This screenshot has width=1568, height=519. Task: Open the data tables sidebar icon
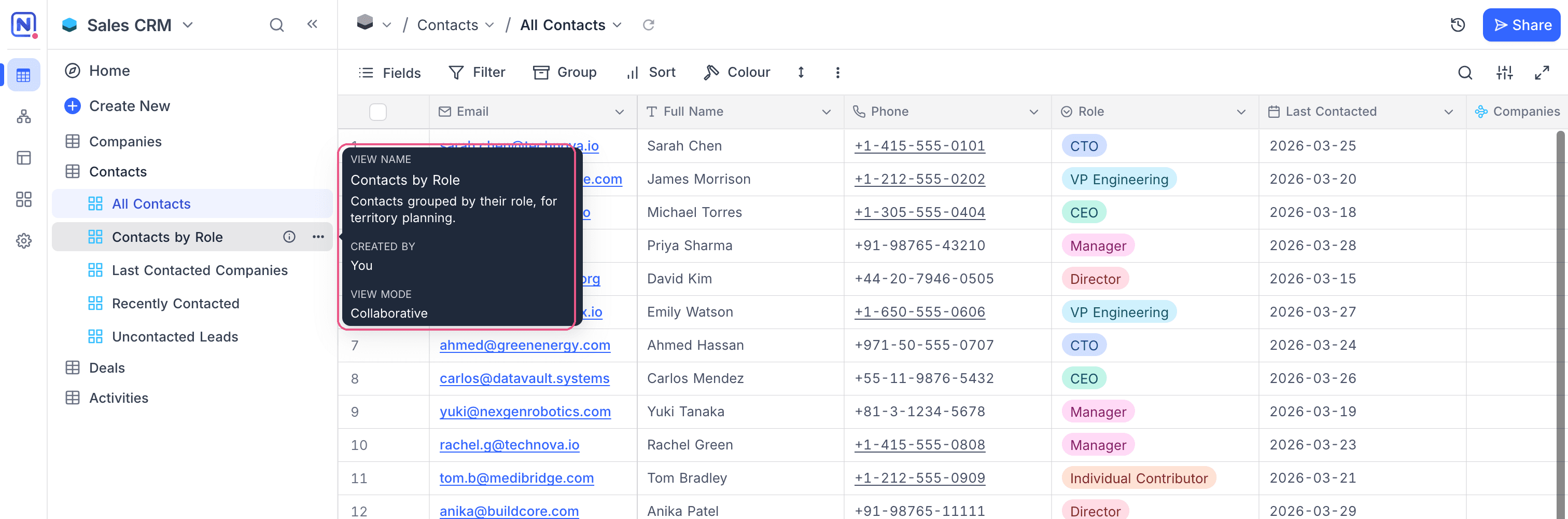click(x=24, y=76)
